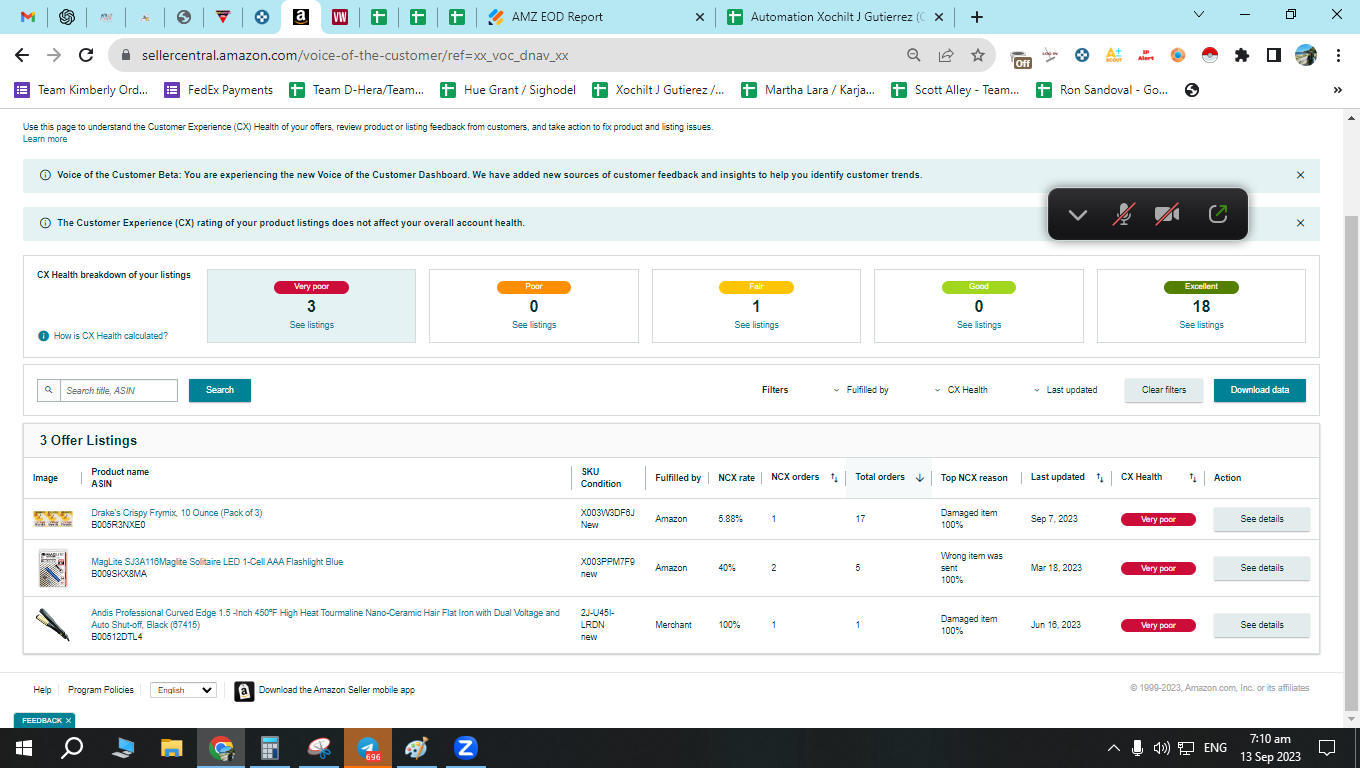Open the Telegram taskbar app
The height and width of the screenshot is (768, 1360).
pyautogui.click(x=368, y=747)
